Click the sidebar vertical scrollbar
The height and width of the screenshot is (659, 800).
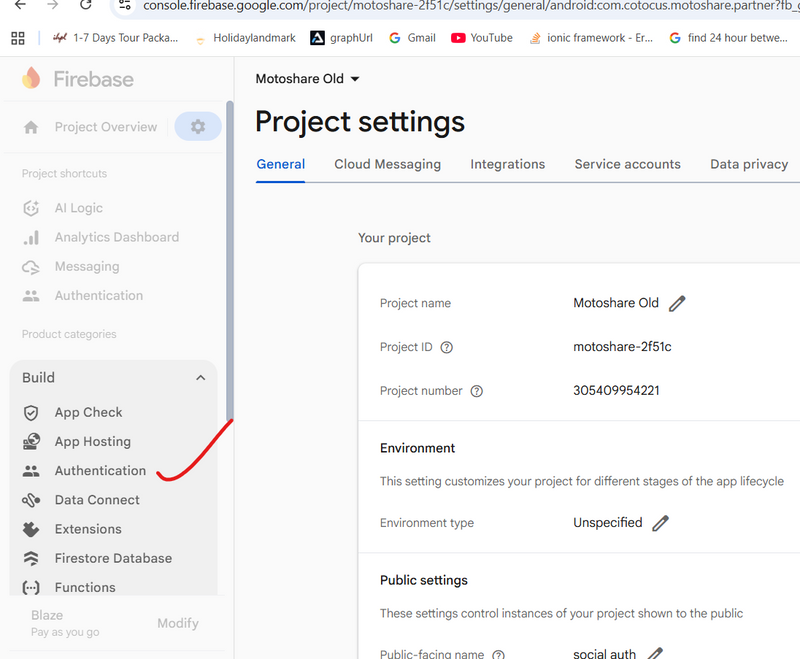click(230, 260)
